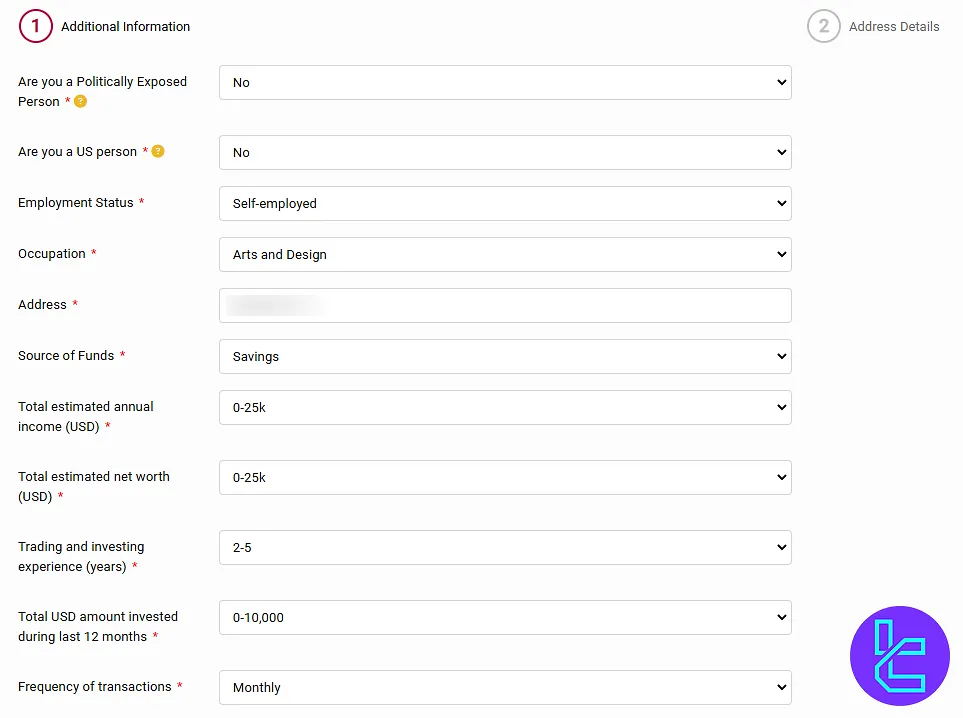Click the Address input field
The width and height of the screenshot is (963, 718).
tap(505, 305)
